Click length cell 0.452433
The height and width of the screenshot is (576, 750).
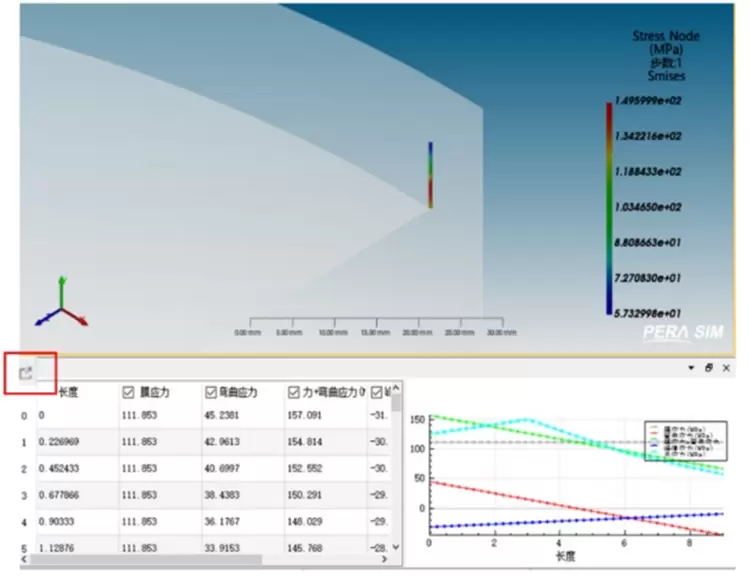(61, 467)
